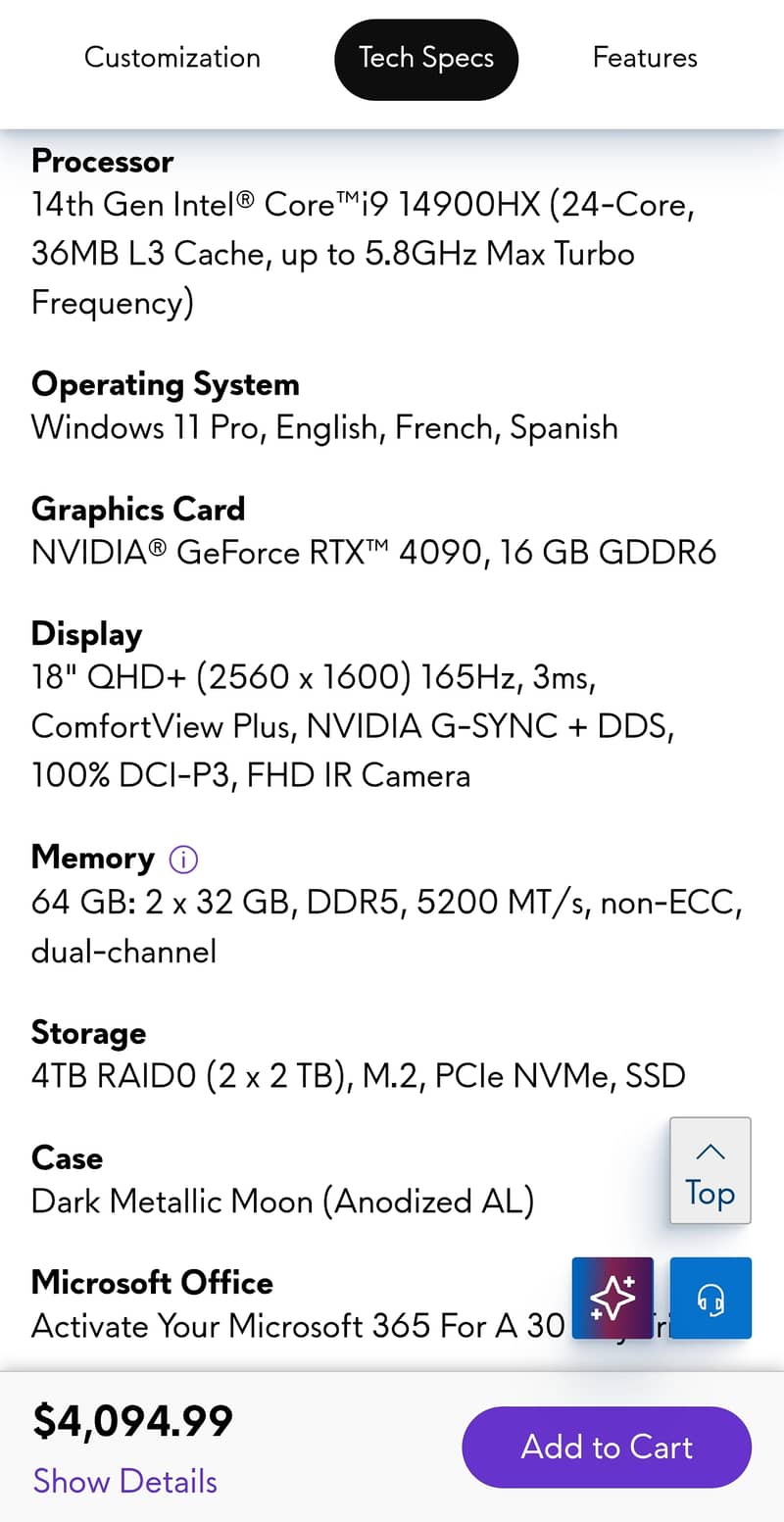Screen dimensions: 784x1522
Task: Click the Processor heading
Action: click(102, 161)
